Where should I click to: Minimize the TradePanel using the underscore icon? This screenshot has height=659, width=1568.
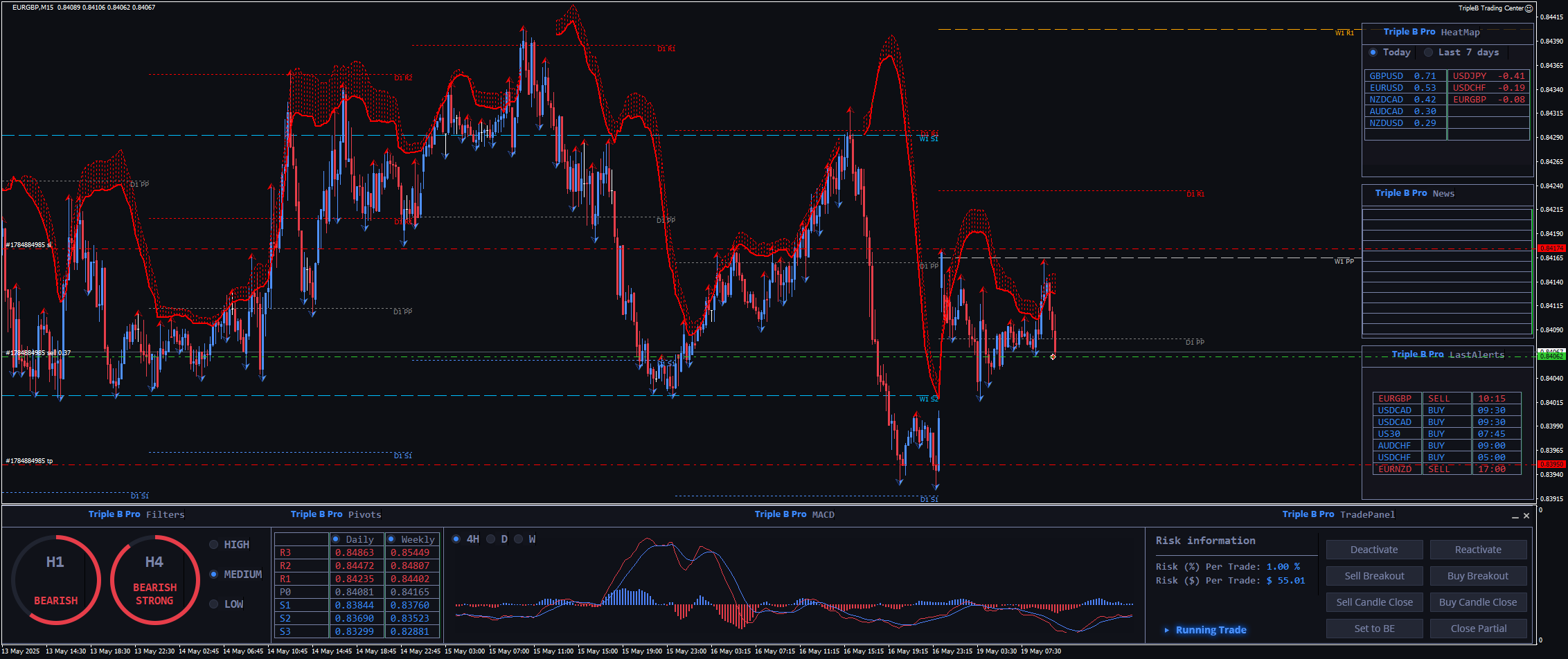[x=1515, y=516]
